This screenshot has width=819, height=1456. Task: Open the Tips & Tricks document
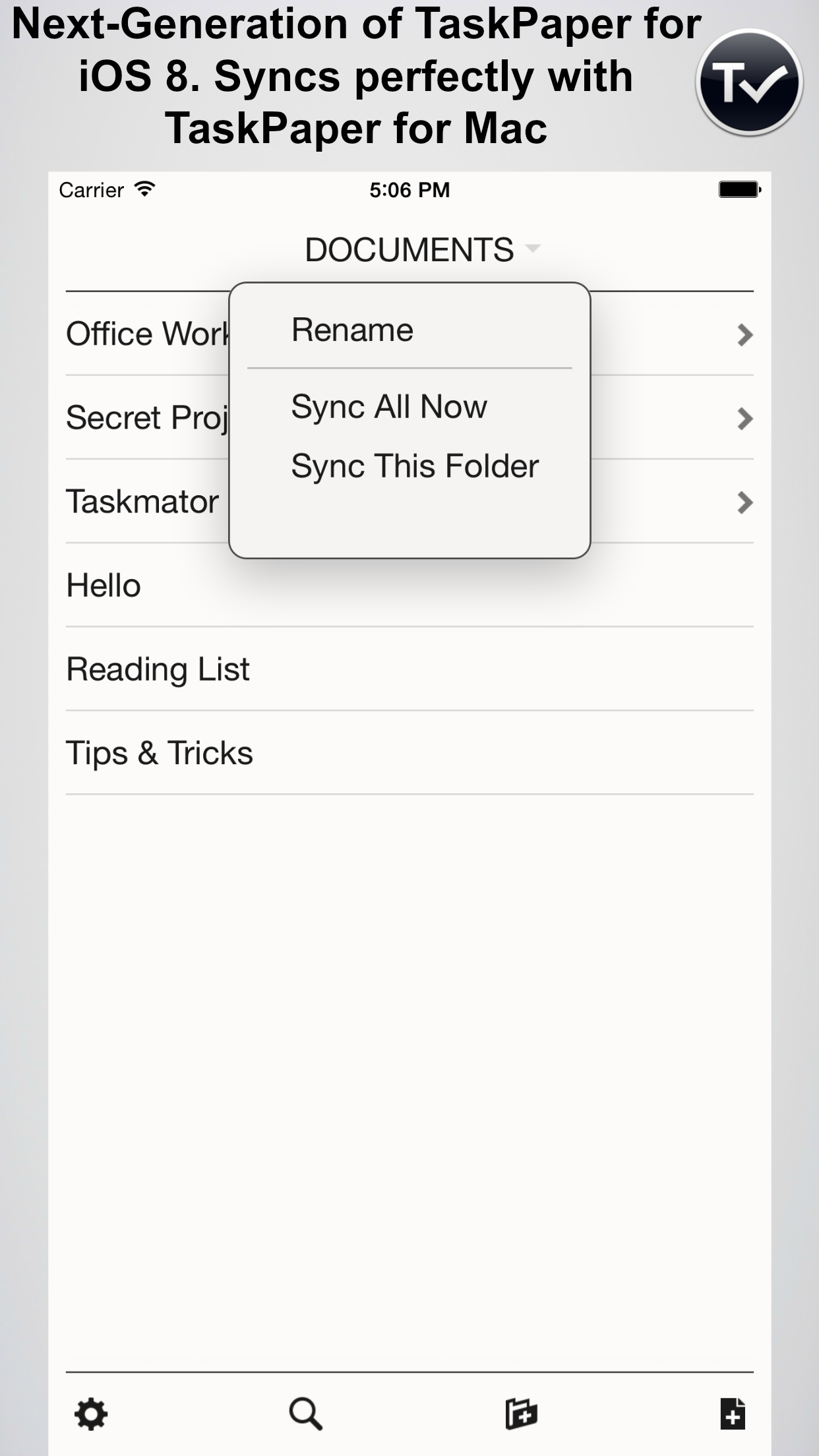tap(409, 753)
